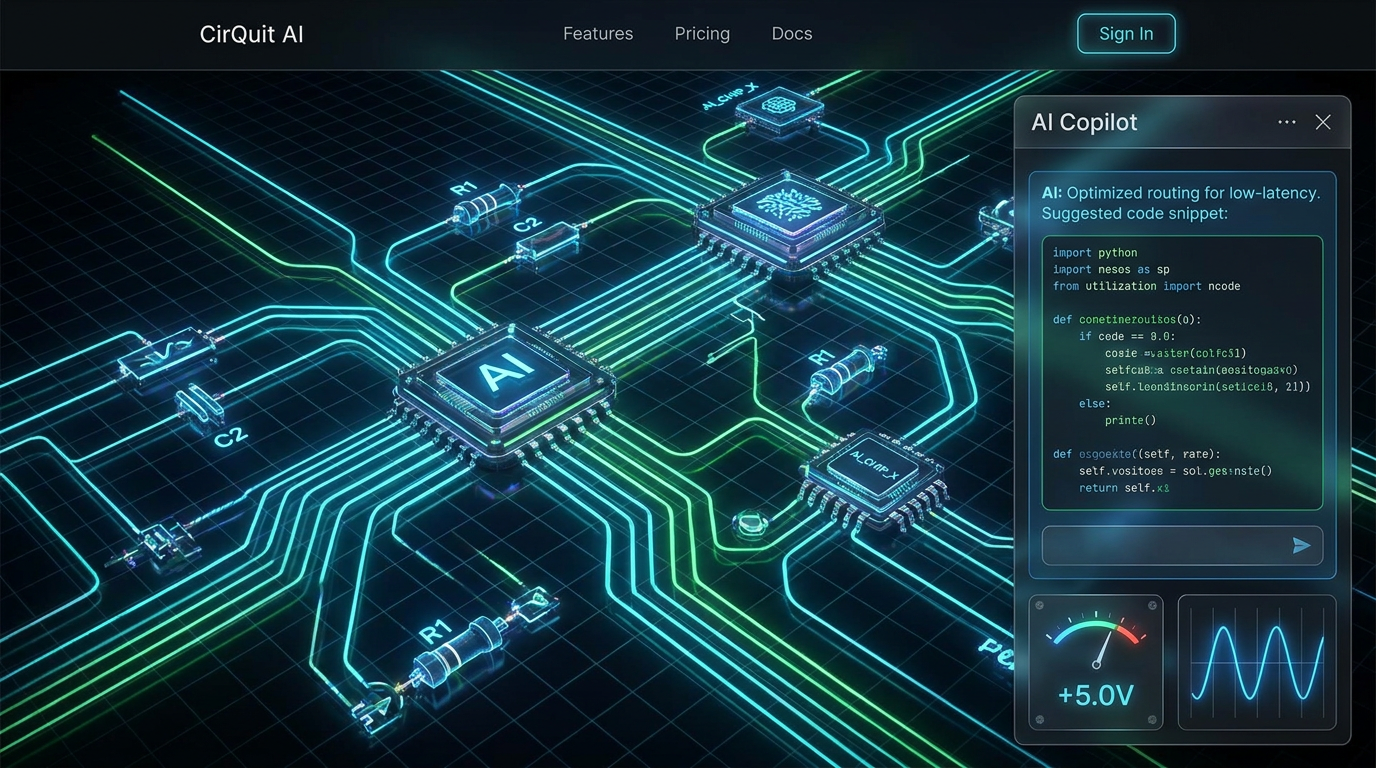Select the R1 resistor at bottom

pyautogui.click(x=459, y=650)
